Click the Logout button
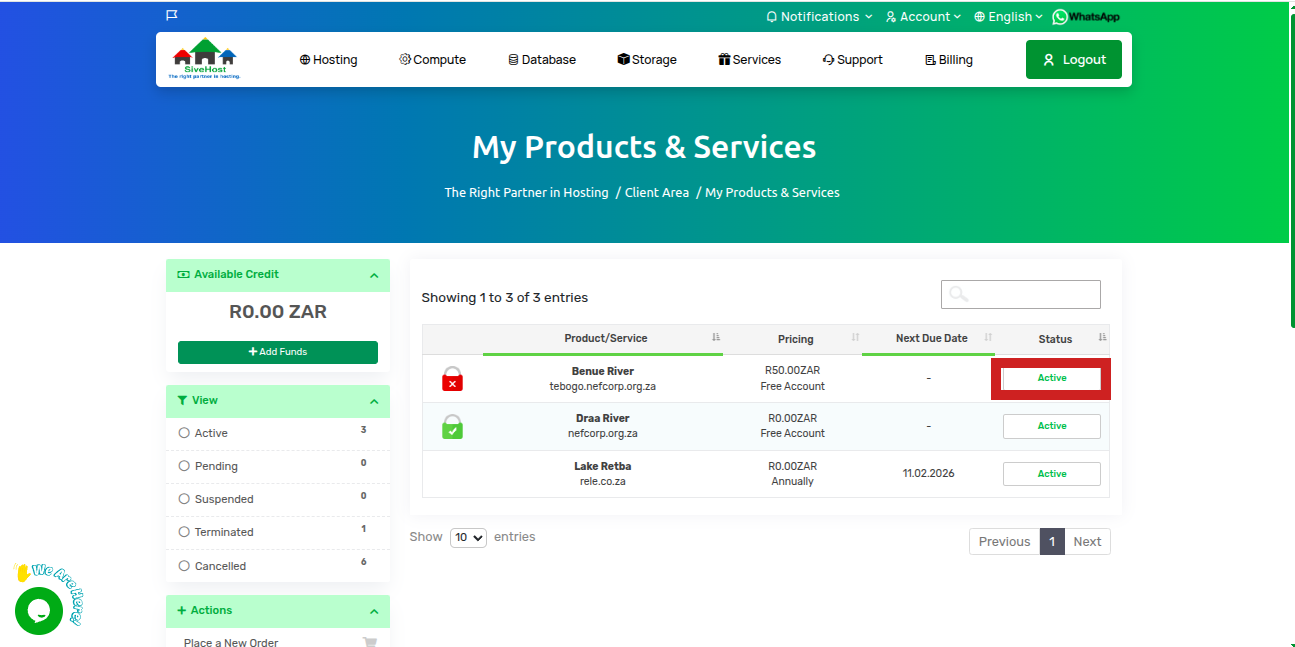 [x=1073, y=60]
